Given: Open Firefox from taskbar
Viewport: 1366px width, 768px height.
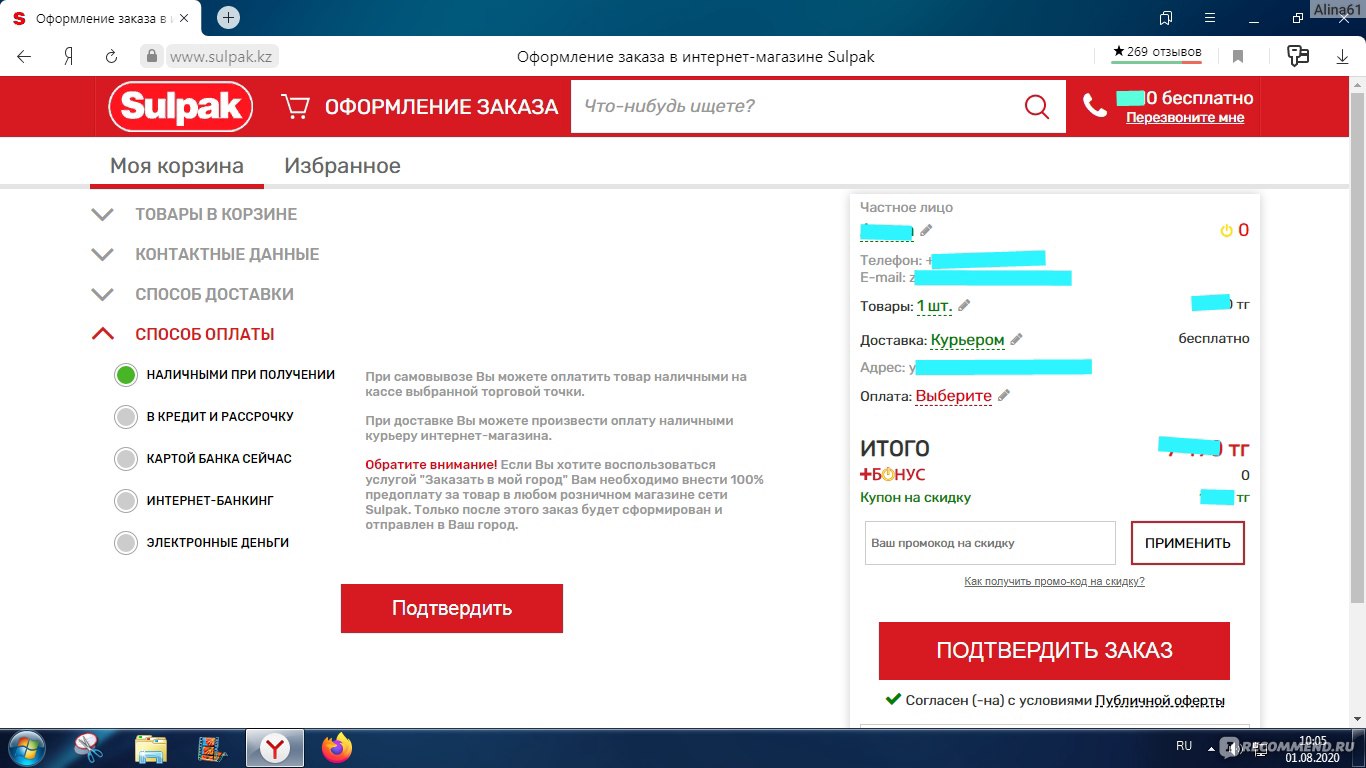Looking at the screenshot, I should coord(337,748).
